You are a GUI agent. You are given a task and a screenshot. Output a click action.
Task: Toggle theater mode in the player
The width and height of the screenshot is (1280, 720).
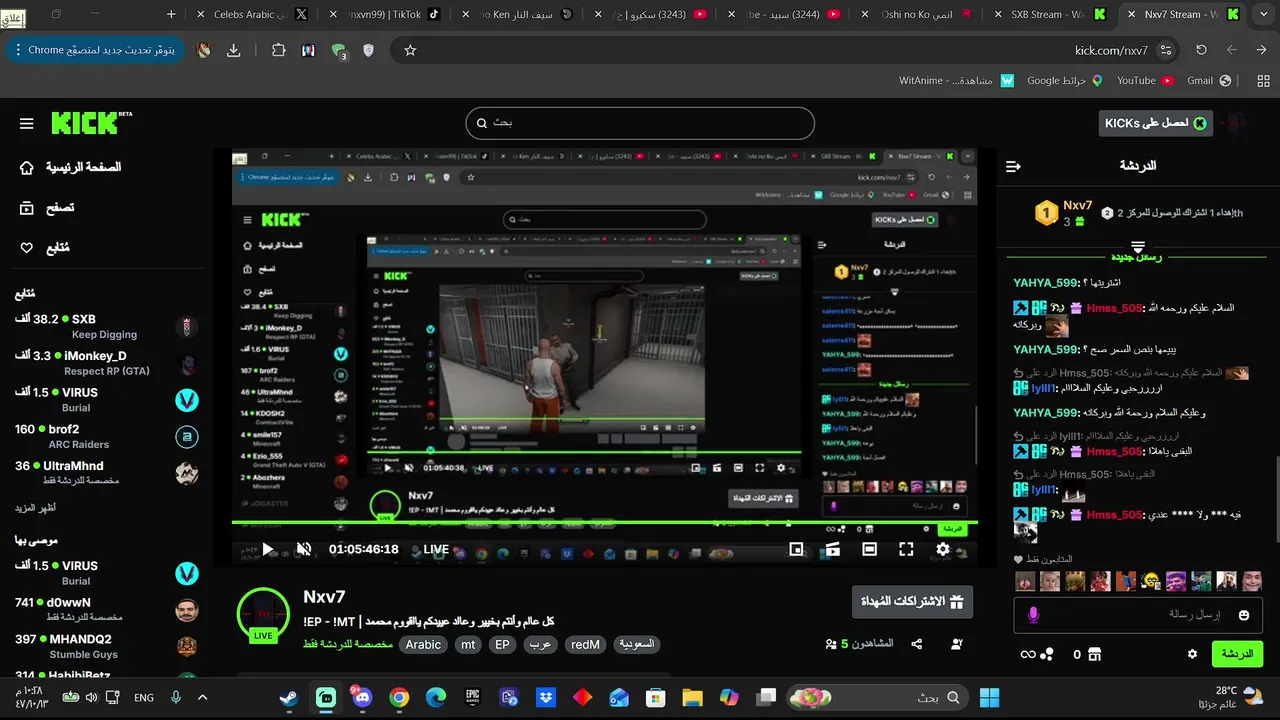pos(869,549)
